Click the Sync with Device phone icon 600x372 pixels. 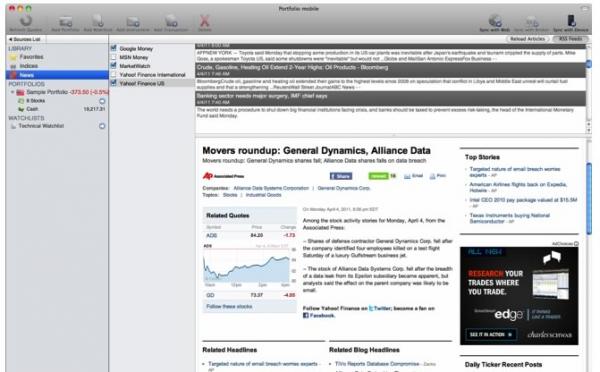click(x=571, y=20)
